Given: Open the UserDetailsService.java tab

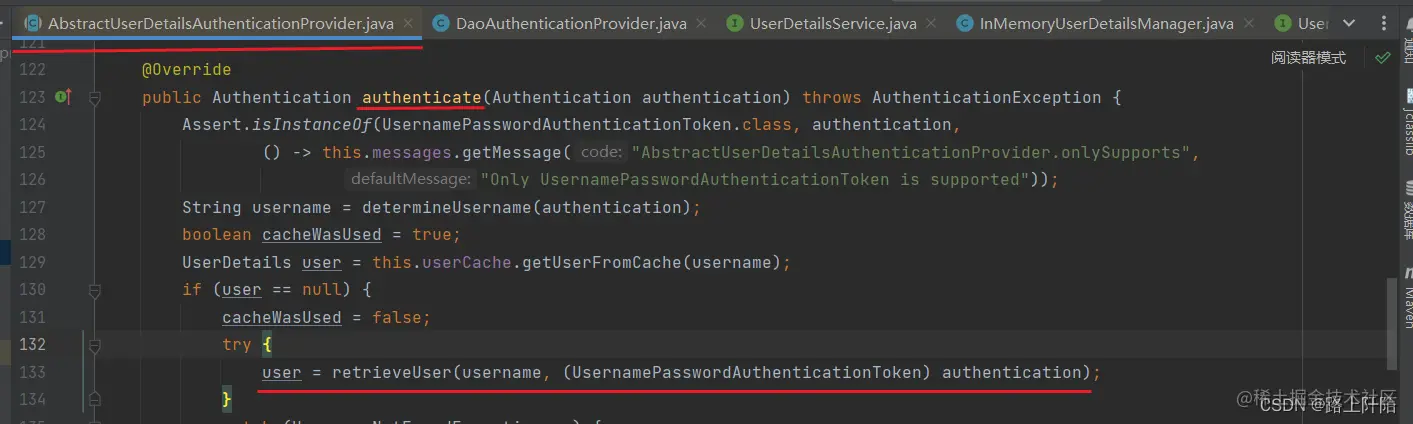Looking at the screenshot, I should tap(833, 23).
